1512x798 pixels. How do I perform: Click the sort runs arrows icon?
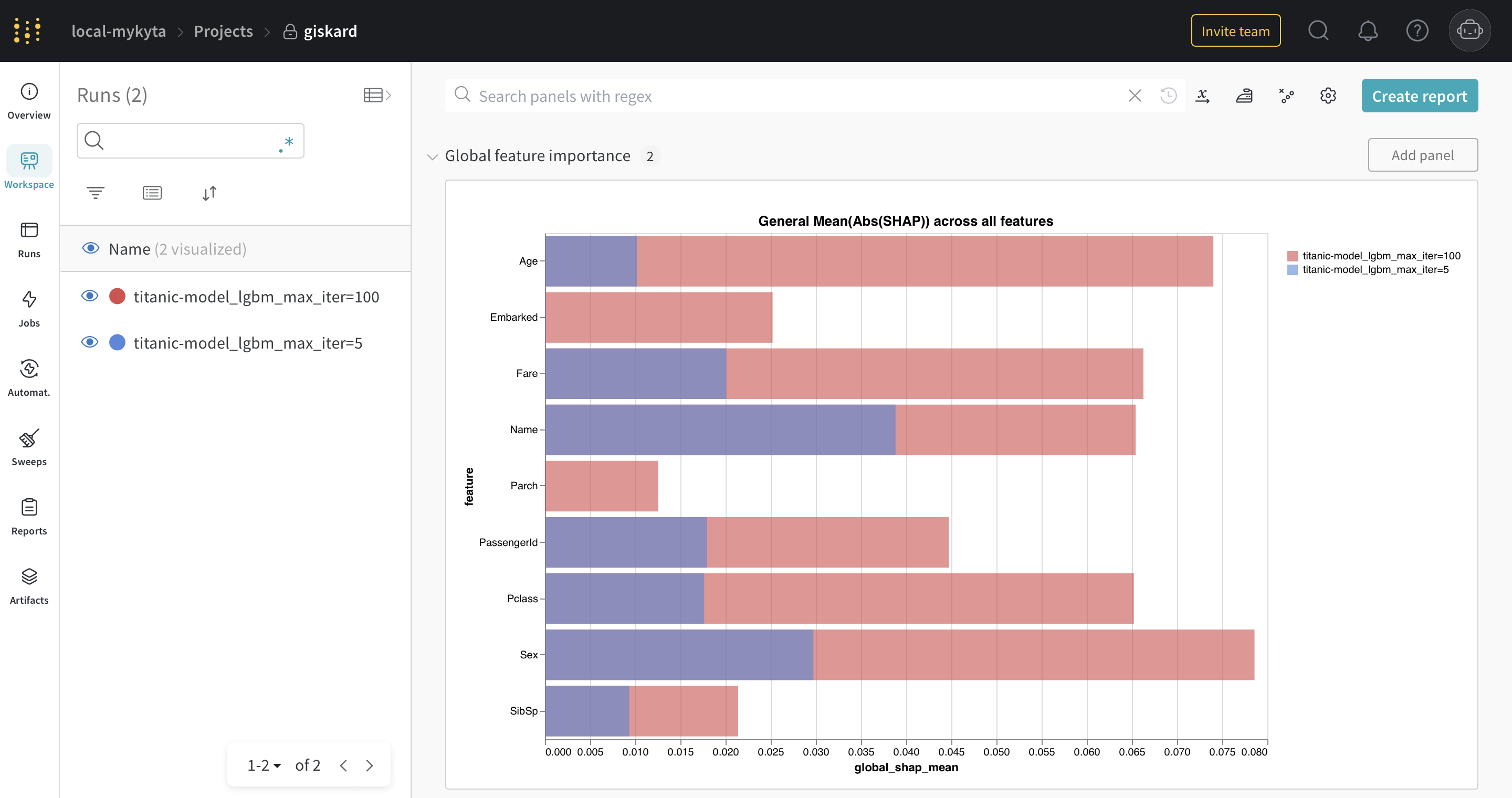coord(209,193)
